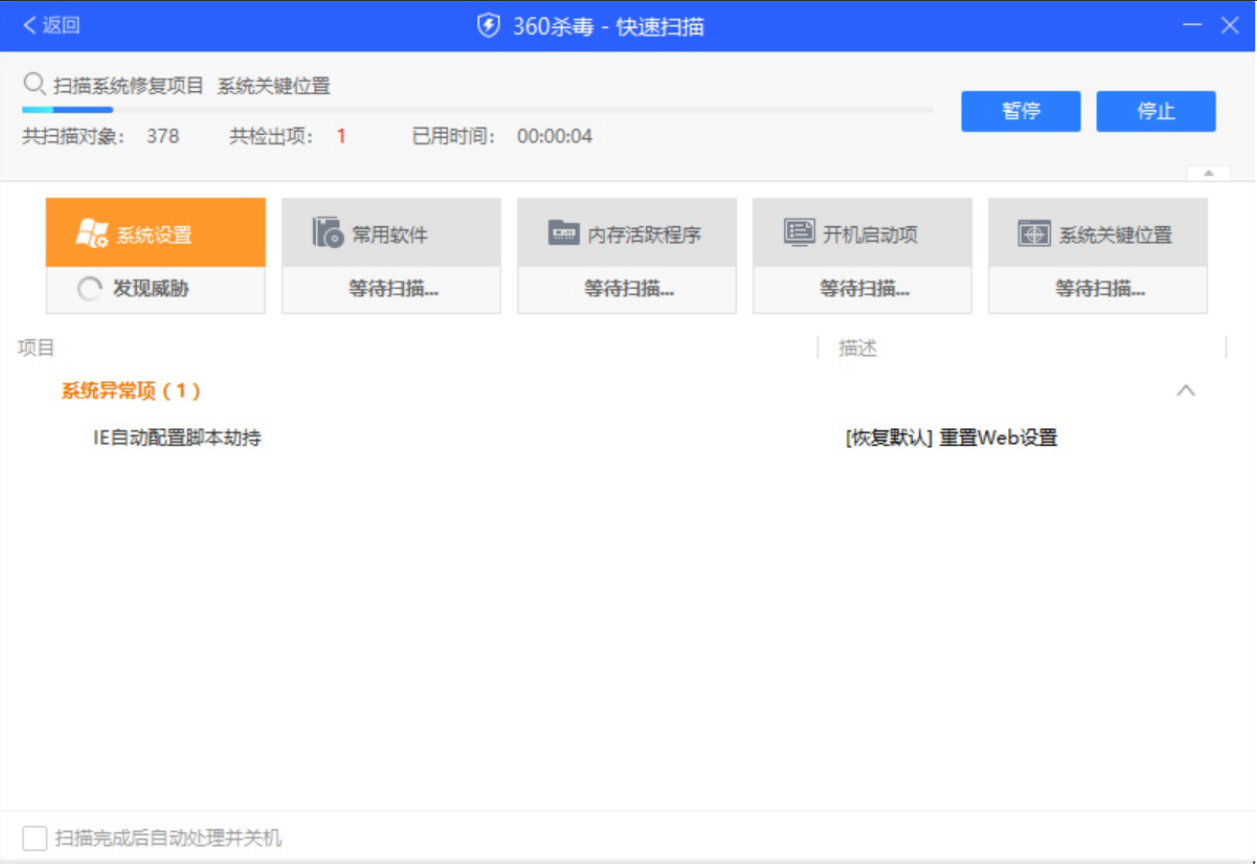Click the monitor icon in 开机启动项
The width and height of the screenshot is (1257, 864).
[800, 233]
